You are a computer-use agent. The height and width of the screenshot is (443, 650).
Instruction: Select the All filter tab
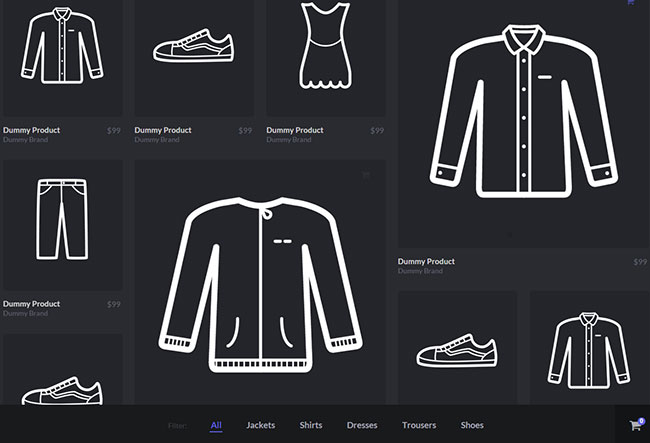click(216, 425)
